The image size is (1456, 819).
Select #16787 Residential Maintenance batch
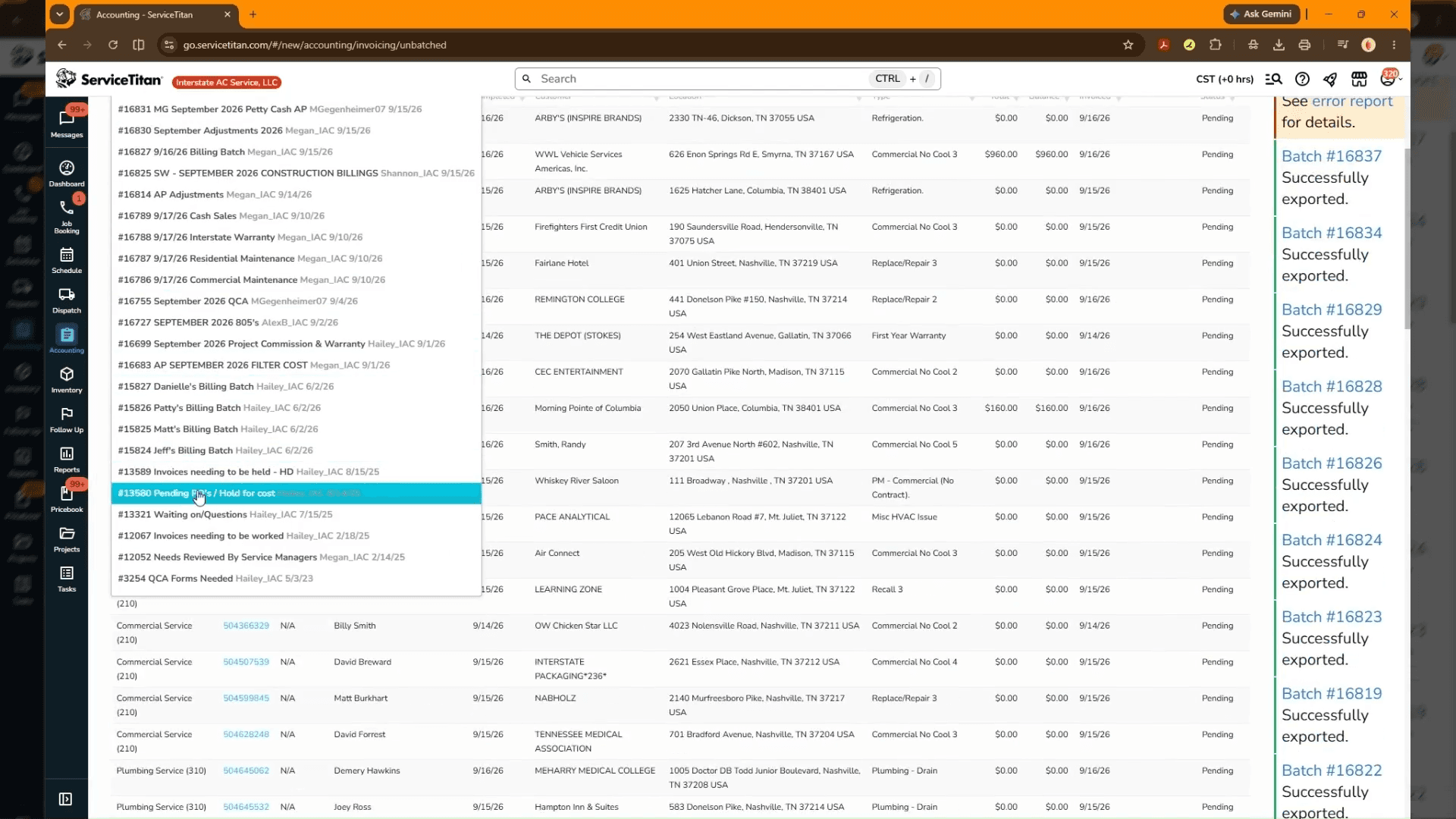coord(296,259)
